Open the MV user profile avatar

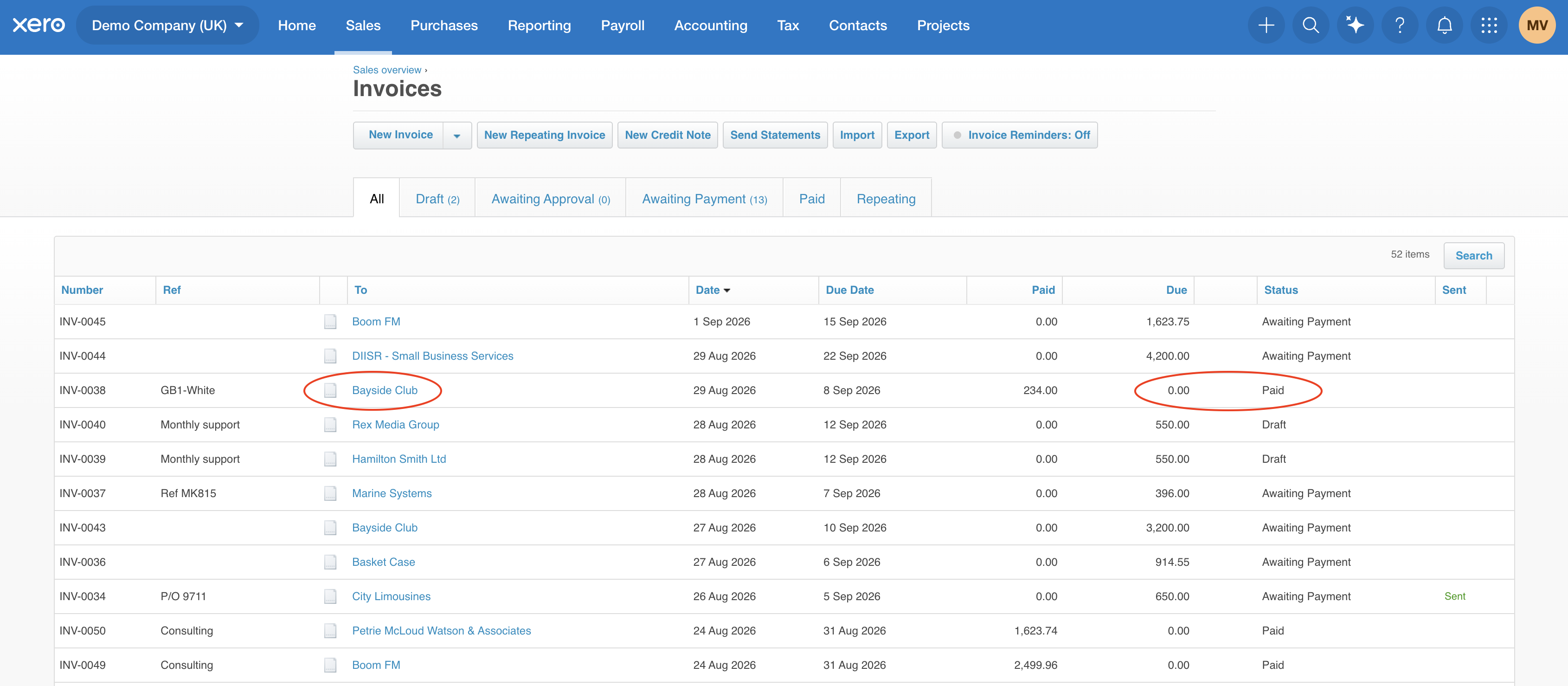pos(1537,25)
